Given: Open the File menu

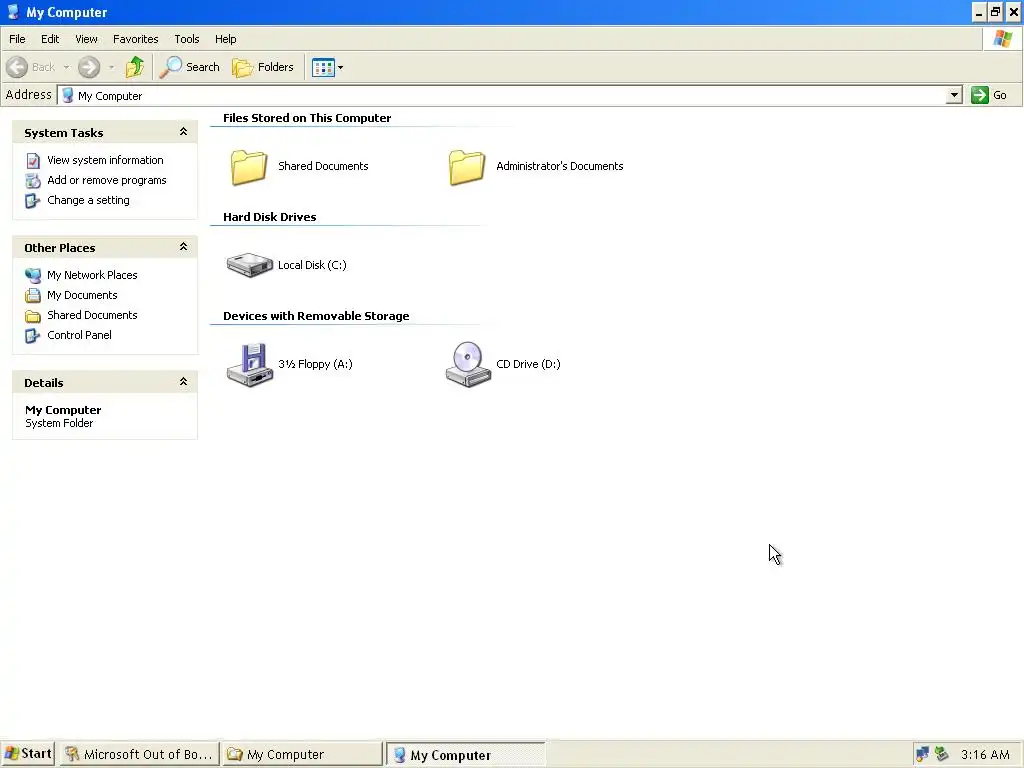Looking at the screenshot, I should coord(17,39).
